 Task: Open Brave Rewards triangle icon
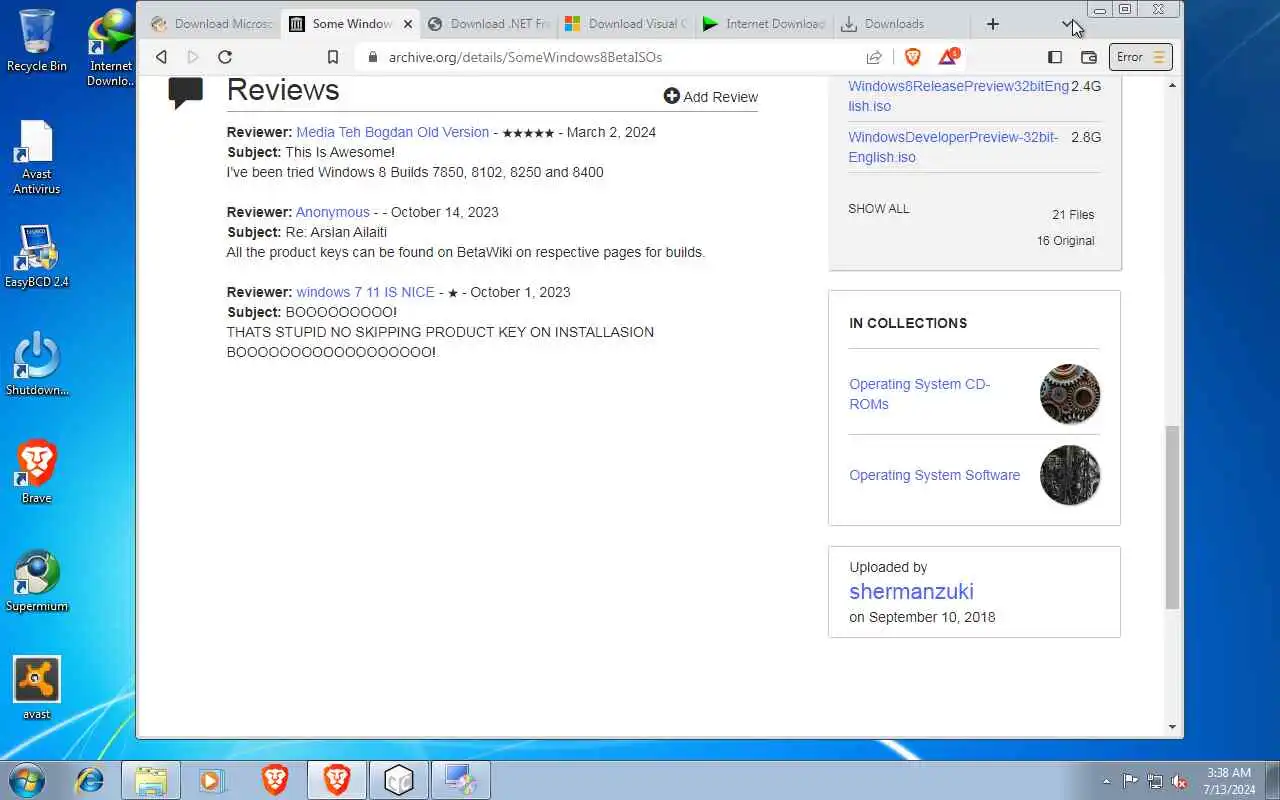[948, 56]
